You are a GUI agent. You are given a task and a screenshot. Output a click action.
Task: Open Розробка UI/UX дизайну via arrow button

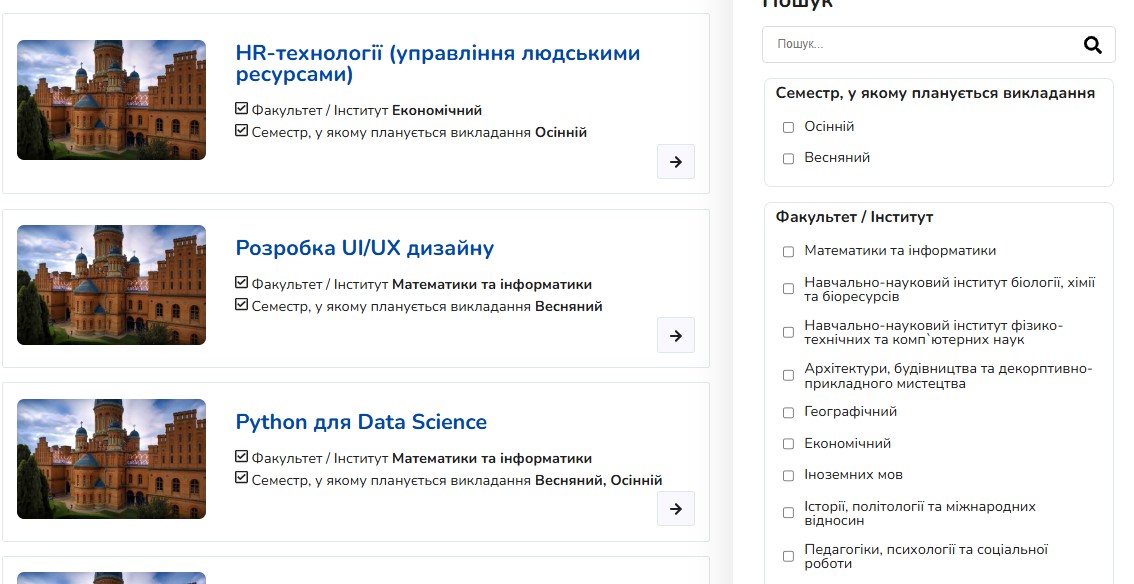675,335
